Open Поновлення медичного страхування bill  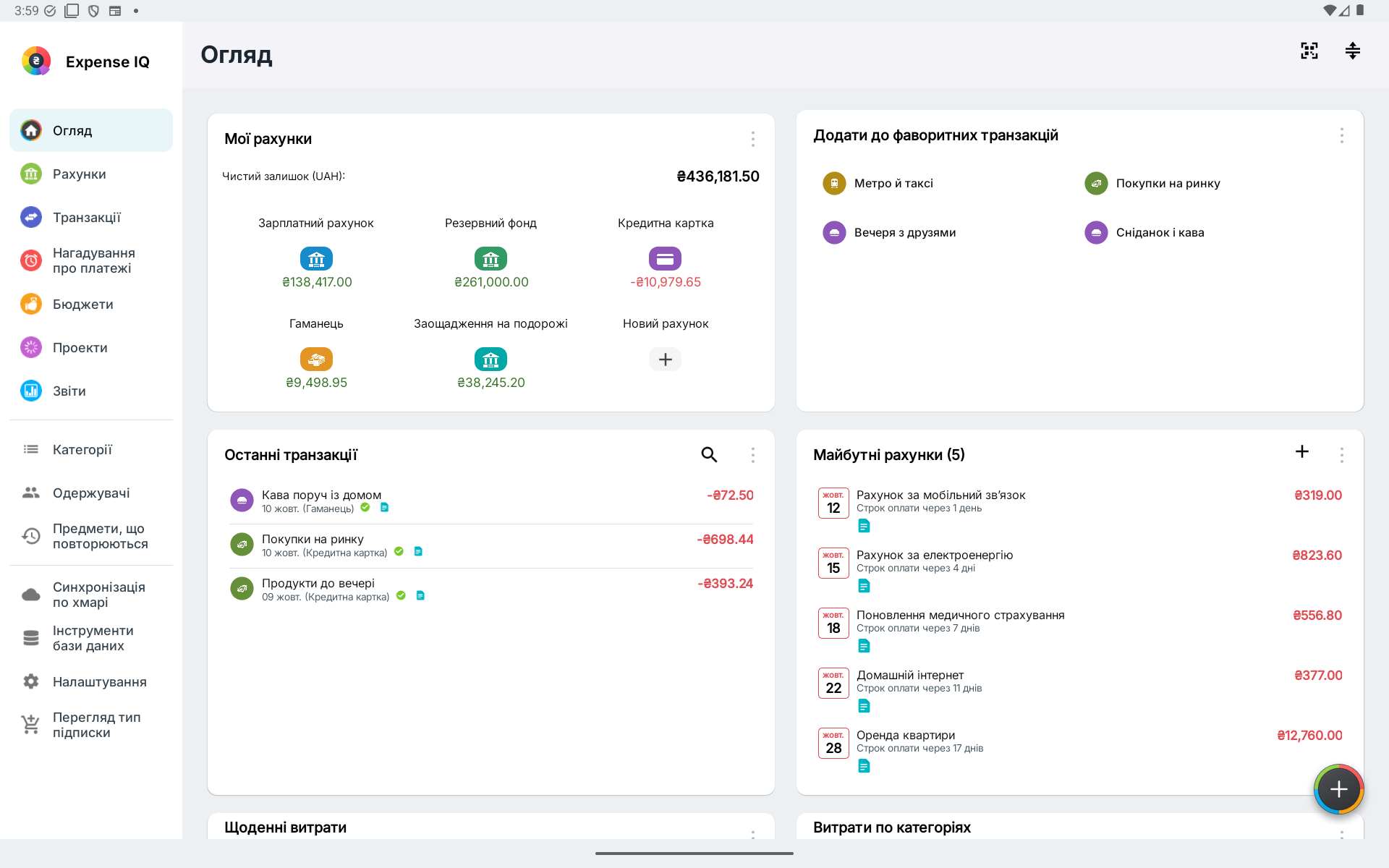click(x=1079, y=630)
